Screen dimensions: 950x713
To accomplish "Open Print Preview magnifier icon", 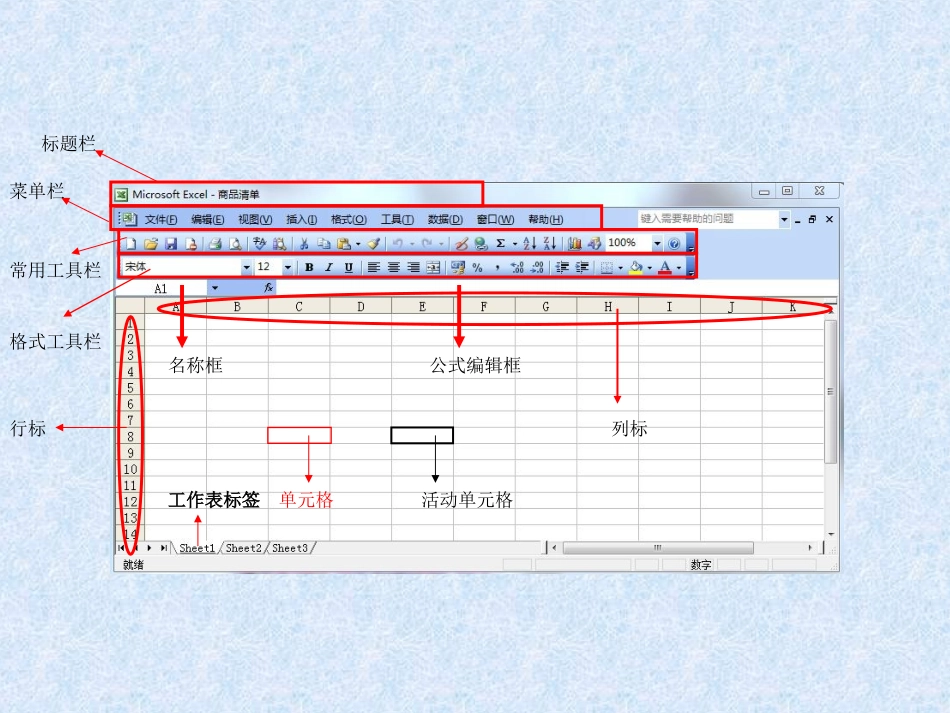I will (235, 244).
